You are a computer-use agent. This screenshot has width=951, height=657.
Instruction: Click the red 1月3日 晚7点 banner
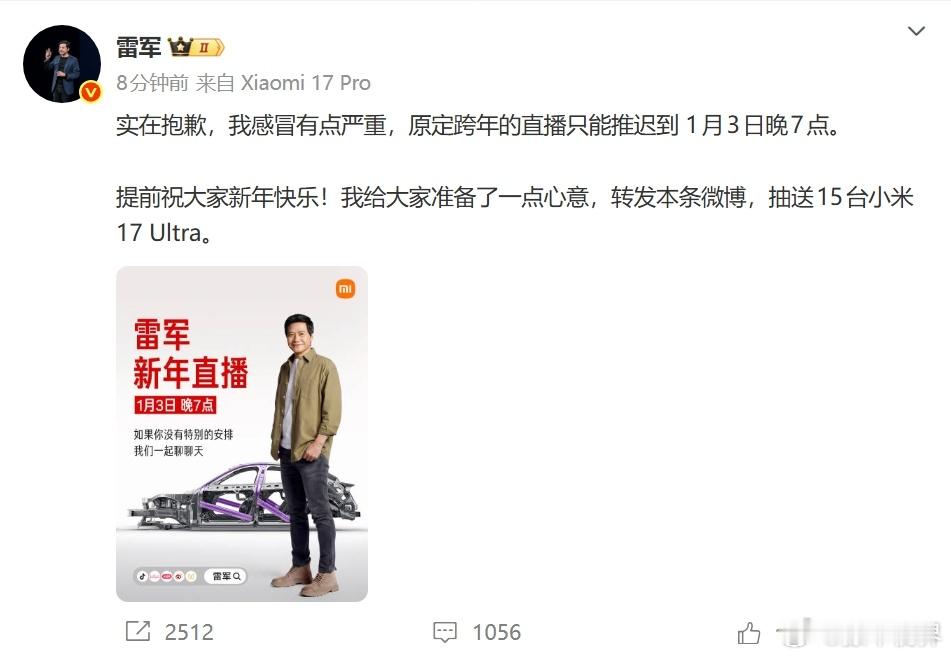coord(175,405)
